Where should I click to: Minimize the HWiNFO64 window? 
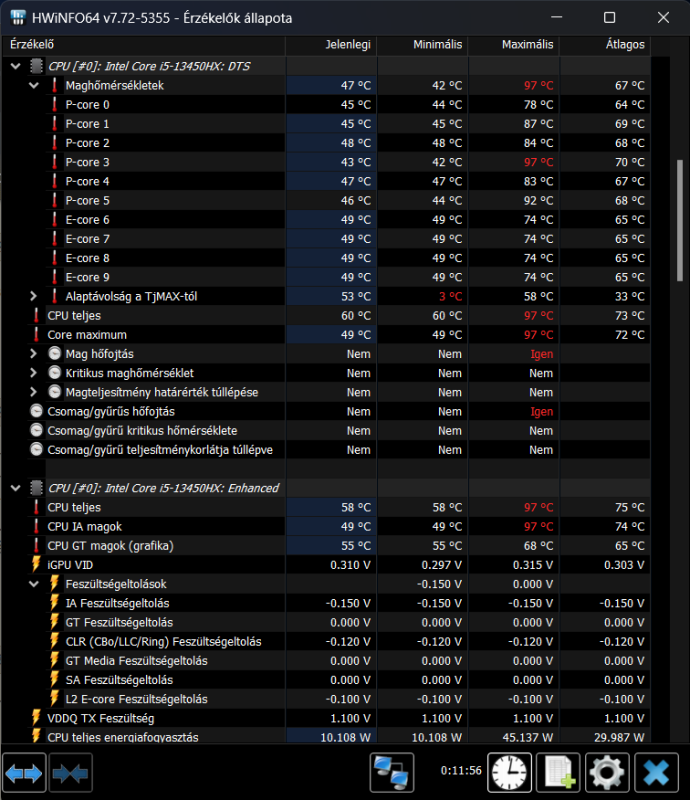click(x=557, y=18)
